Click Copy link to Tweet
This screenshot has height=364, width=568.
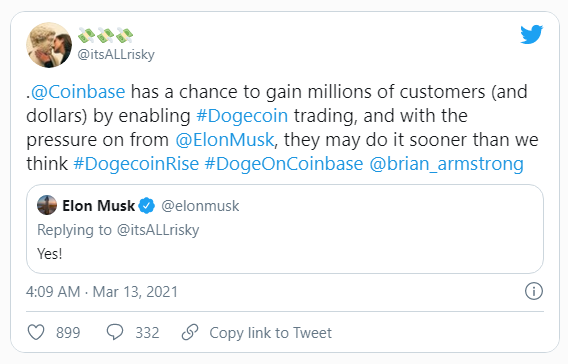click(270, 332)
